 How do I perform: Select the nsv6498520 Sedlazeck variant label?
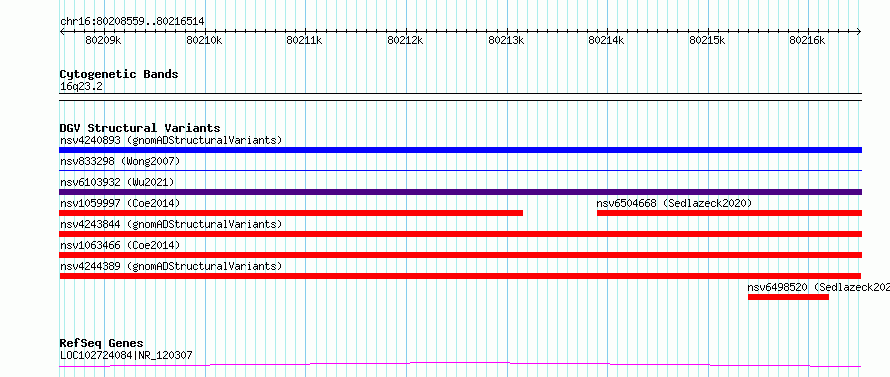(818, 287)
